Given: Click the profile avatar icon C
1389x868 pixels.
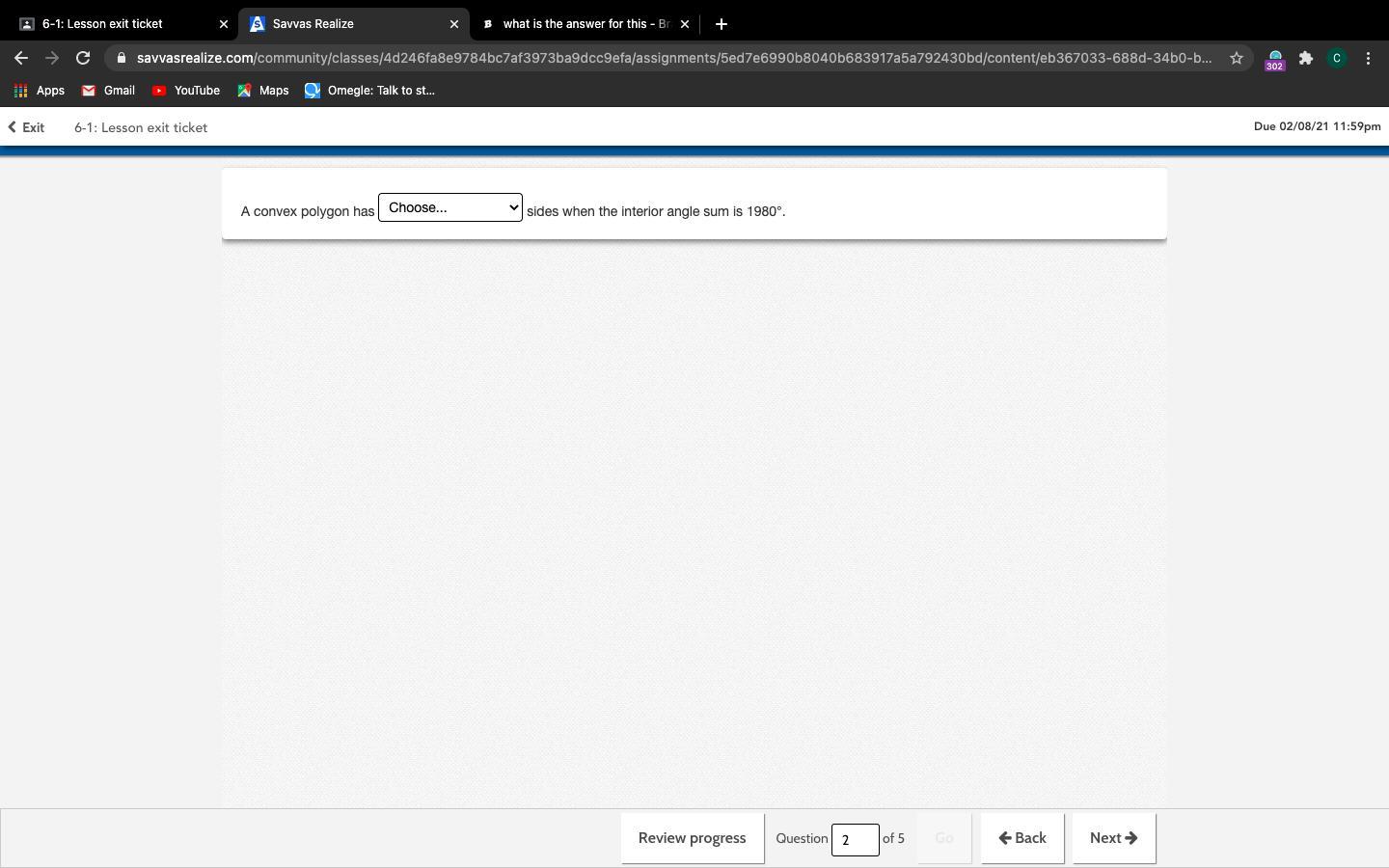Looking at the screenshot, I should [x=1336, y=58].
